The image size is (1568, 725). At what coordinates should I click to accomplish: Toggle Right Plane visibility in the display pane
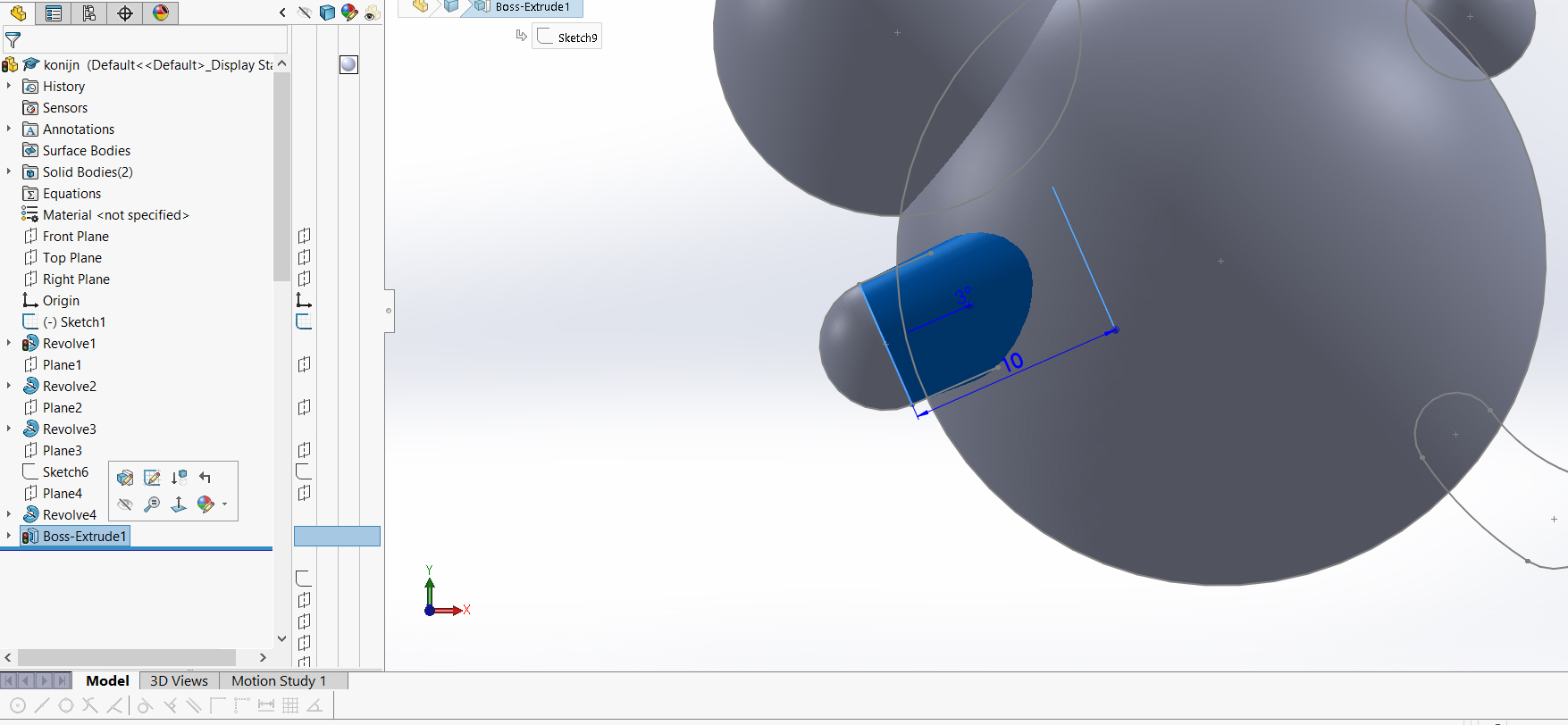pyautogui.click(x=304, y=279)
